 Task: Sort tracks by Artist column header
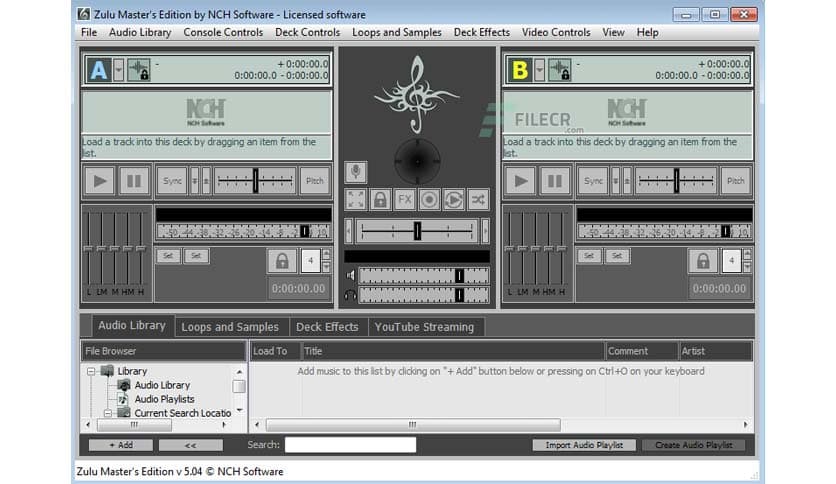(x=716, y=351)
